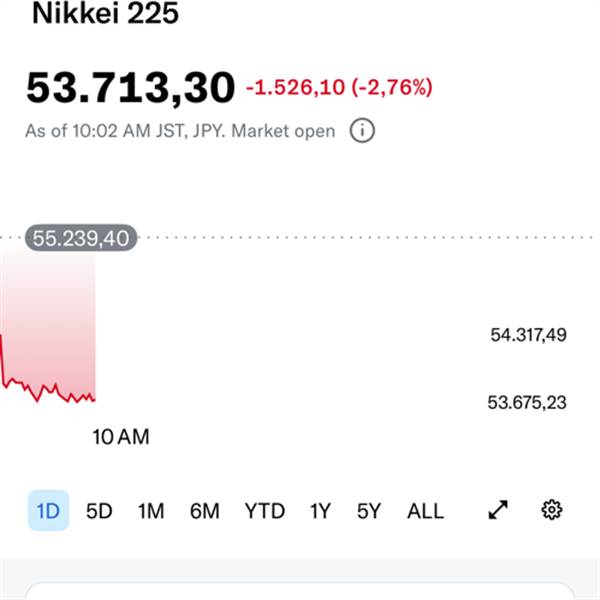Select the 1D time range
This screenshot has width=600, height=600.
tap(48, 511)
